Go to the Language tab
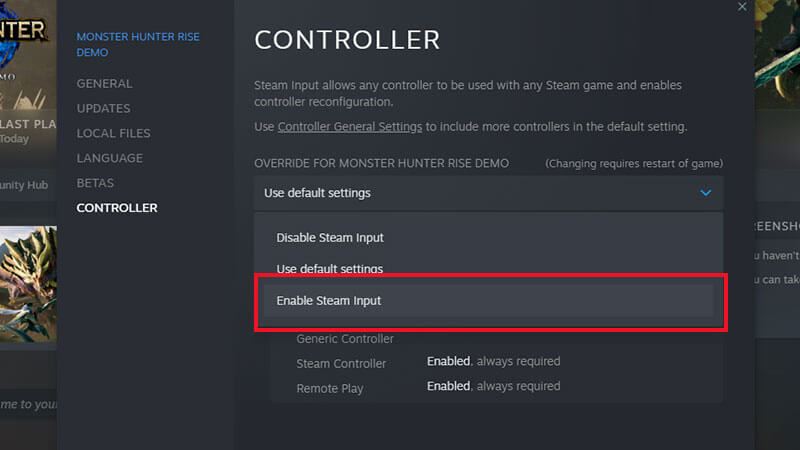 pyautogui.click(x=109, y=158)
